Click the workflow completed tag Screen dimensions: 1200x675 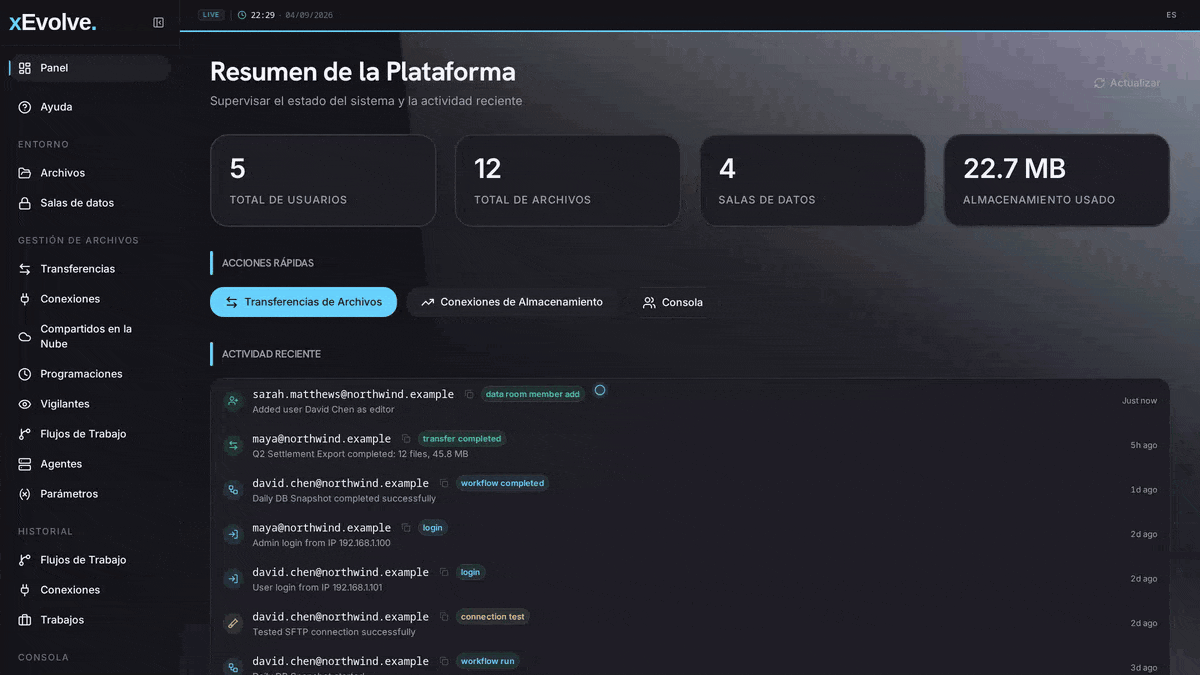502,483
